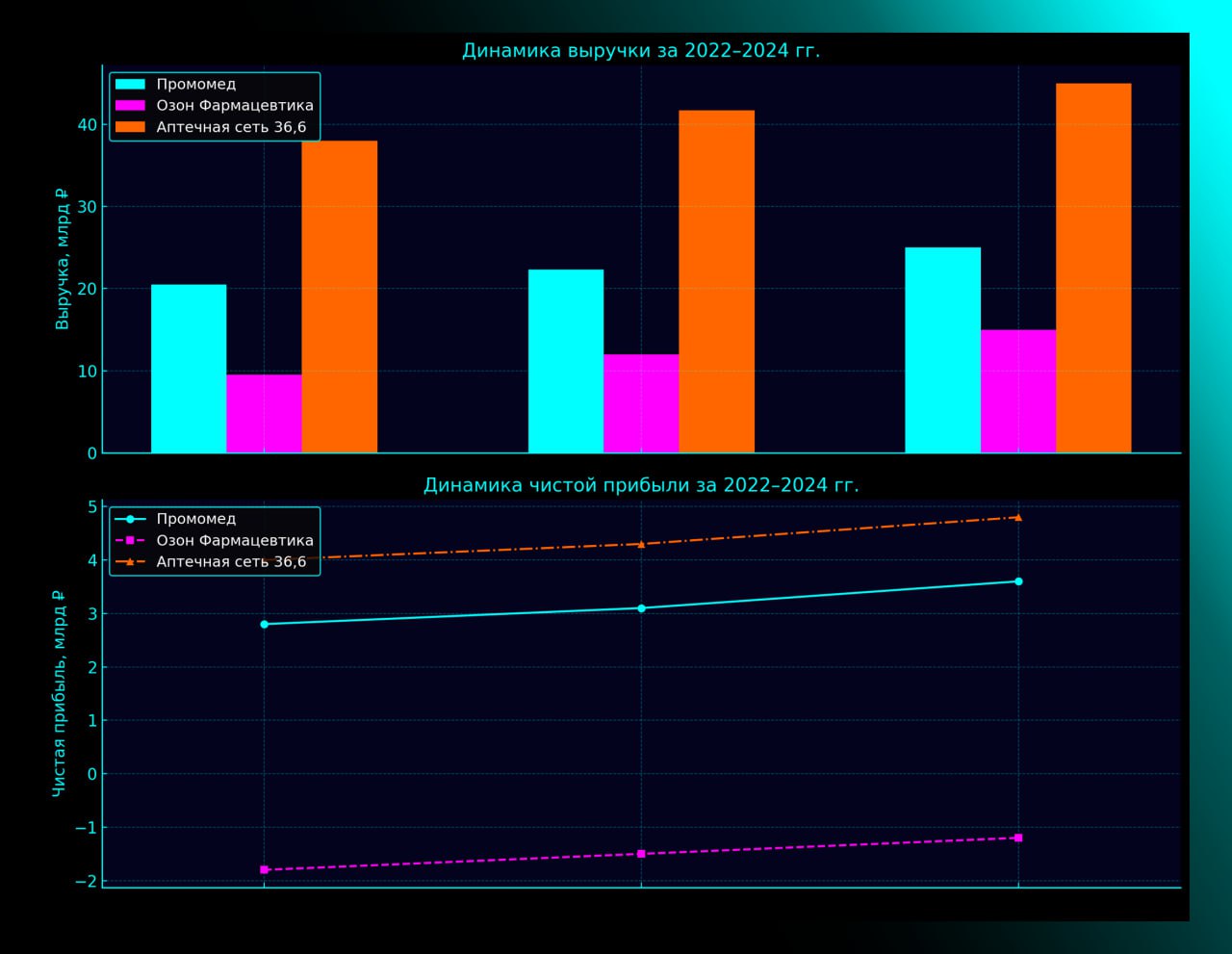Click 'Озон Фармацевтика' text in the profit chart legend
The image size is (1232, 954).
235,540
